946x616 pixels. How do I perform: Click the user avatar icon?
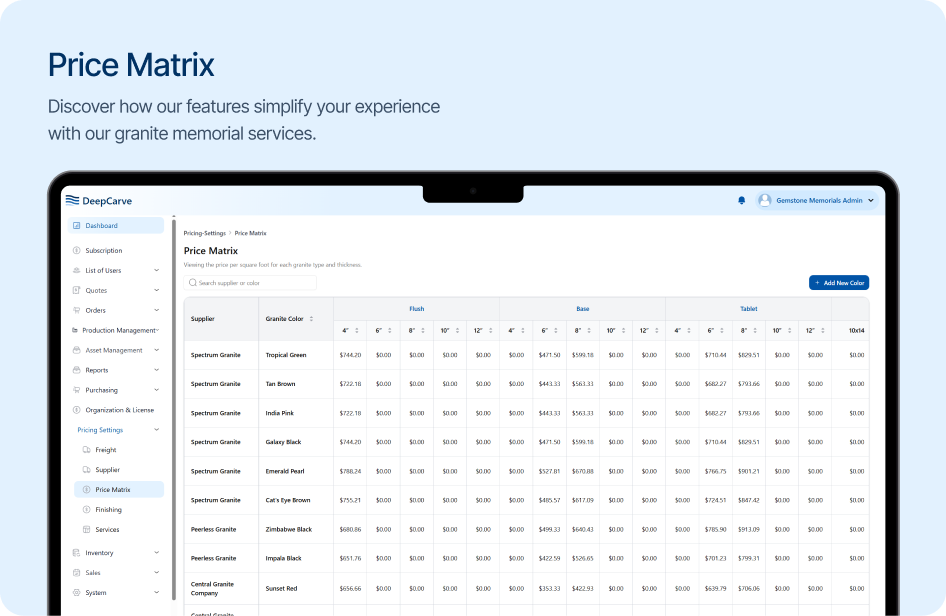(x=765, y=200)
